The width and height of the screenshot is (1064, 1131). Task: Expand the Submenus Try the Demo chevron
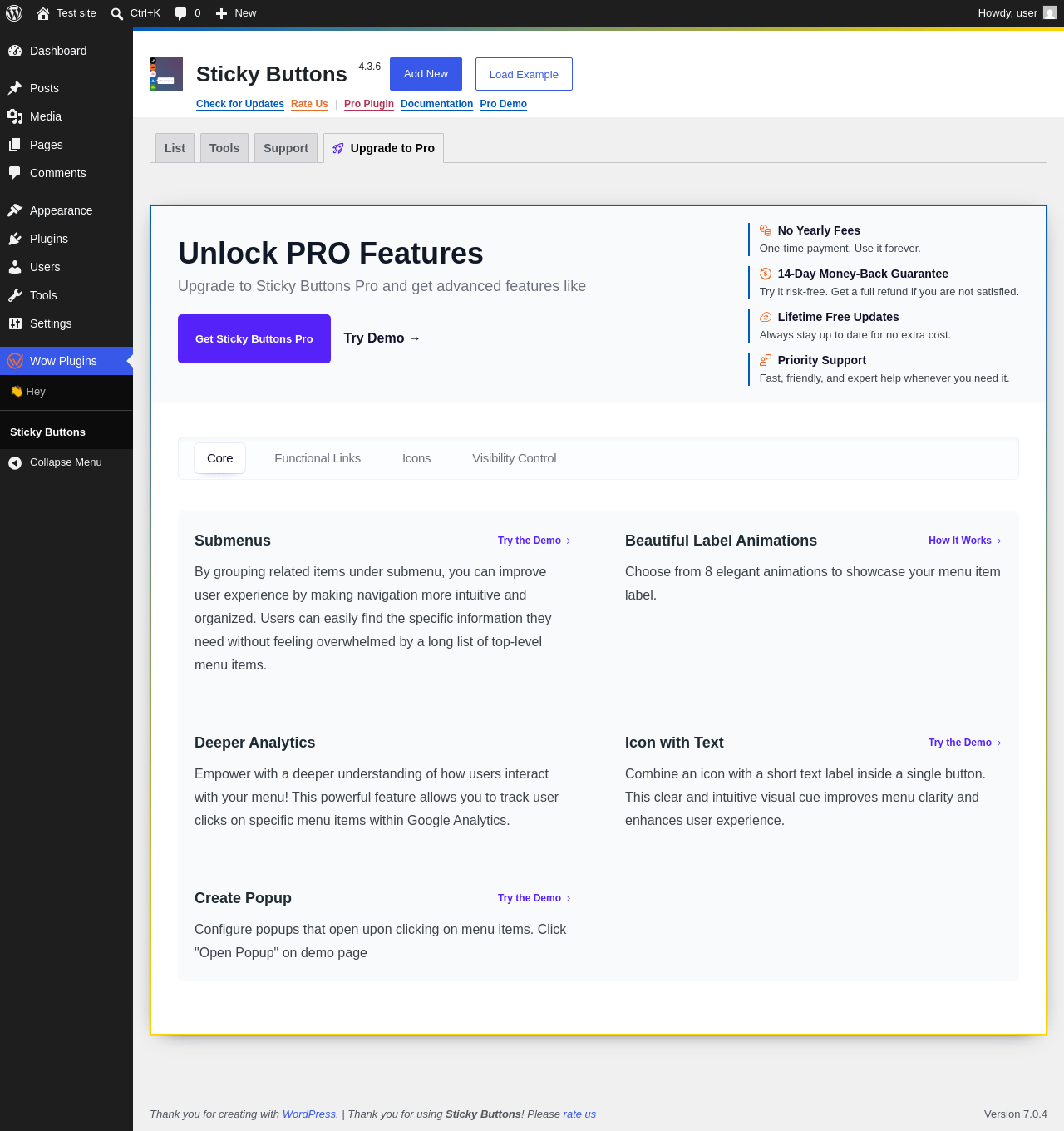tap(569, 541)
